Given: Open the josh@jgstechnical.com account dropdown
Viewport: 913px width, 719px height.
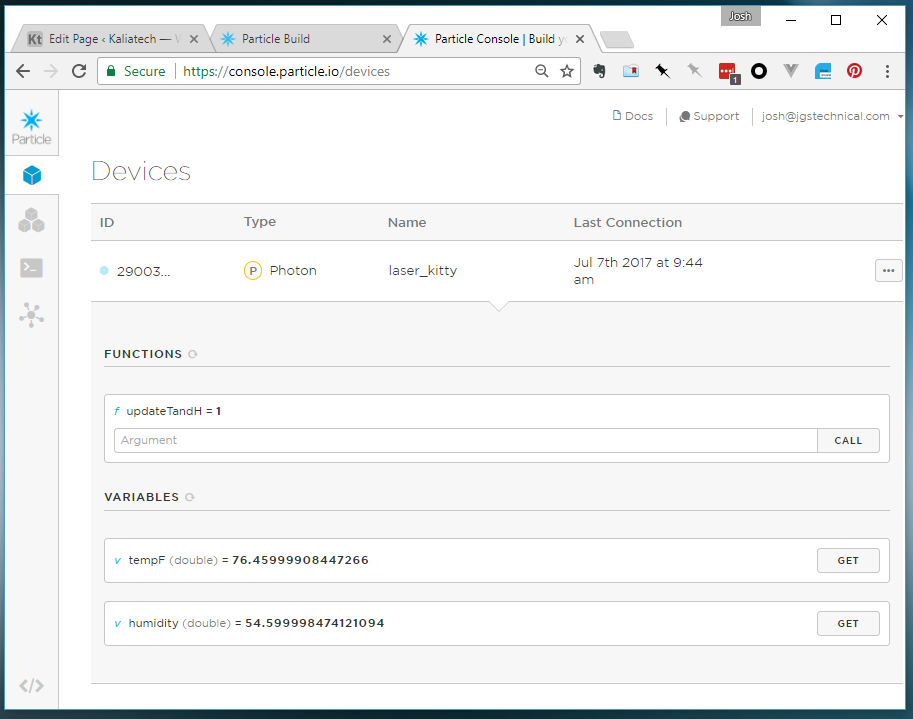Looking at the screenshot, I should [x=832, y=116].
